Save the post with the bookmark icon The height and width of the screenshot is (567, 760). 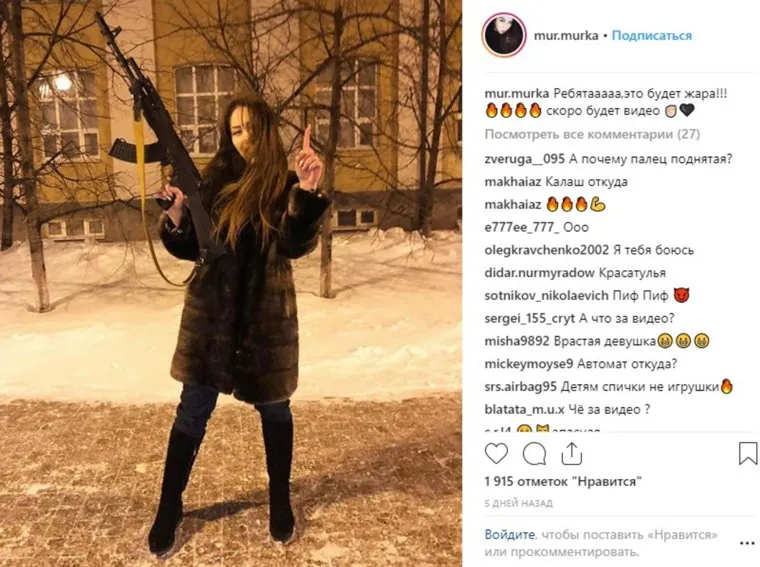tap(748, 454)
